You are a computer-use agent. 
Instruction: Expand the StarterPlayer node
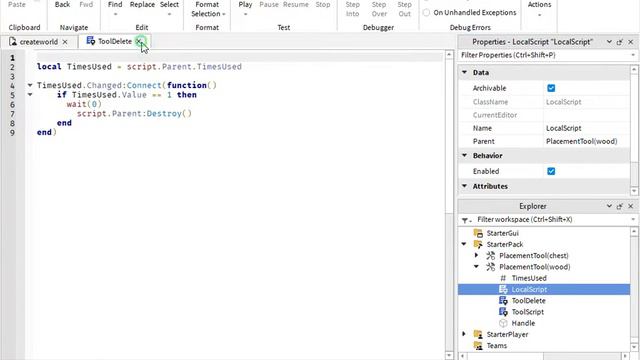464,334
